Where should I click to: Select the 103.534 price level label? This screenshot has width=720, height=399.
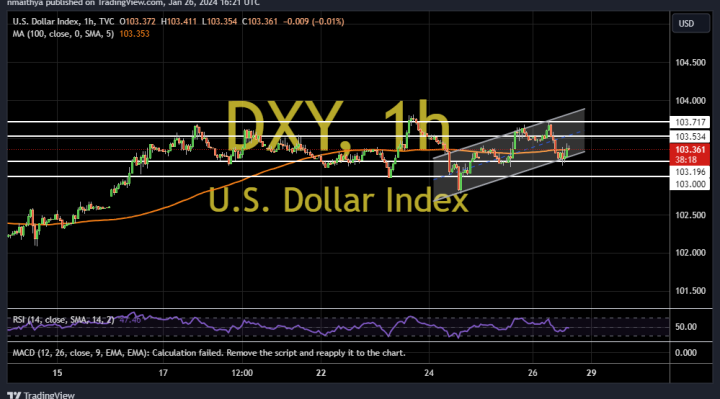click(690, 136)
